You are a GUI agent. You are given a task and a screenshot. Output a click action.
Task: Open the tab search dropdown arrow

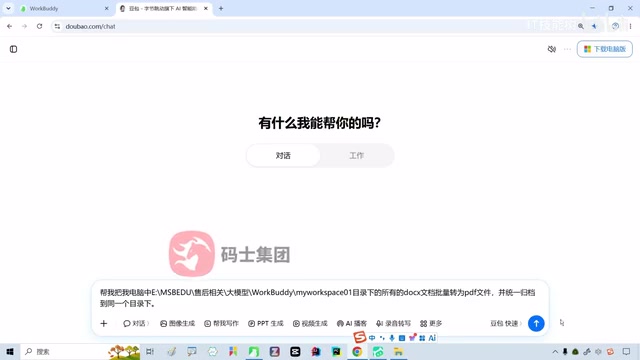(8, 8)
